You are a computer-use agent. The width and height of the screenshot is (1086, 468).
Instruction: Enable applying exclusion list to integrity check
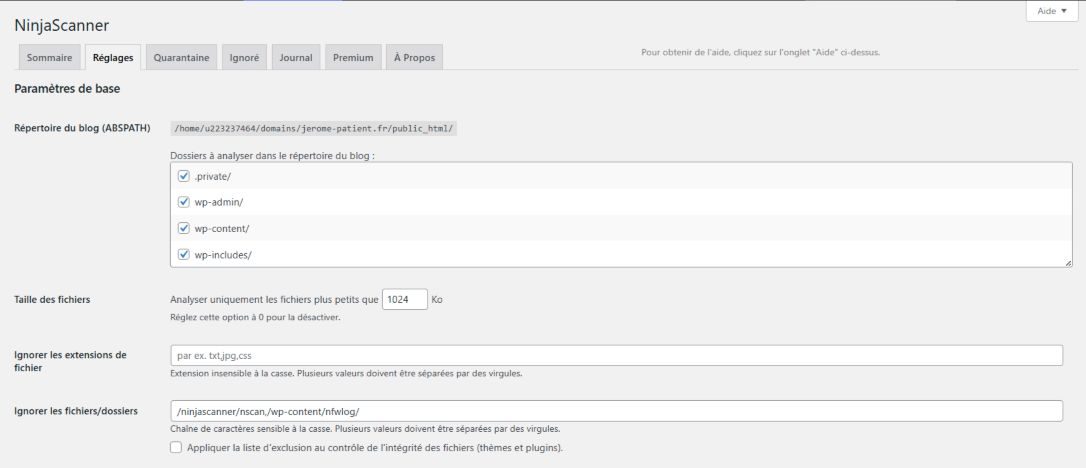177,448
